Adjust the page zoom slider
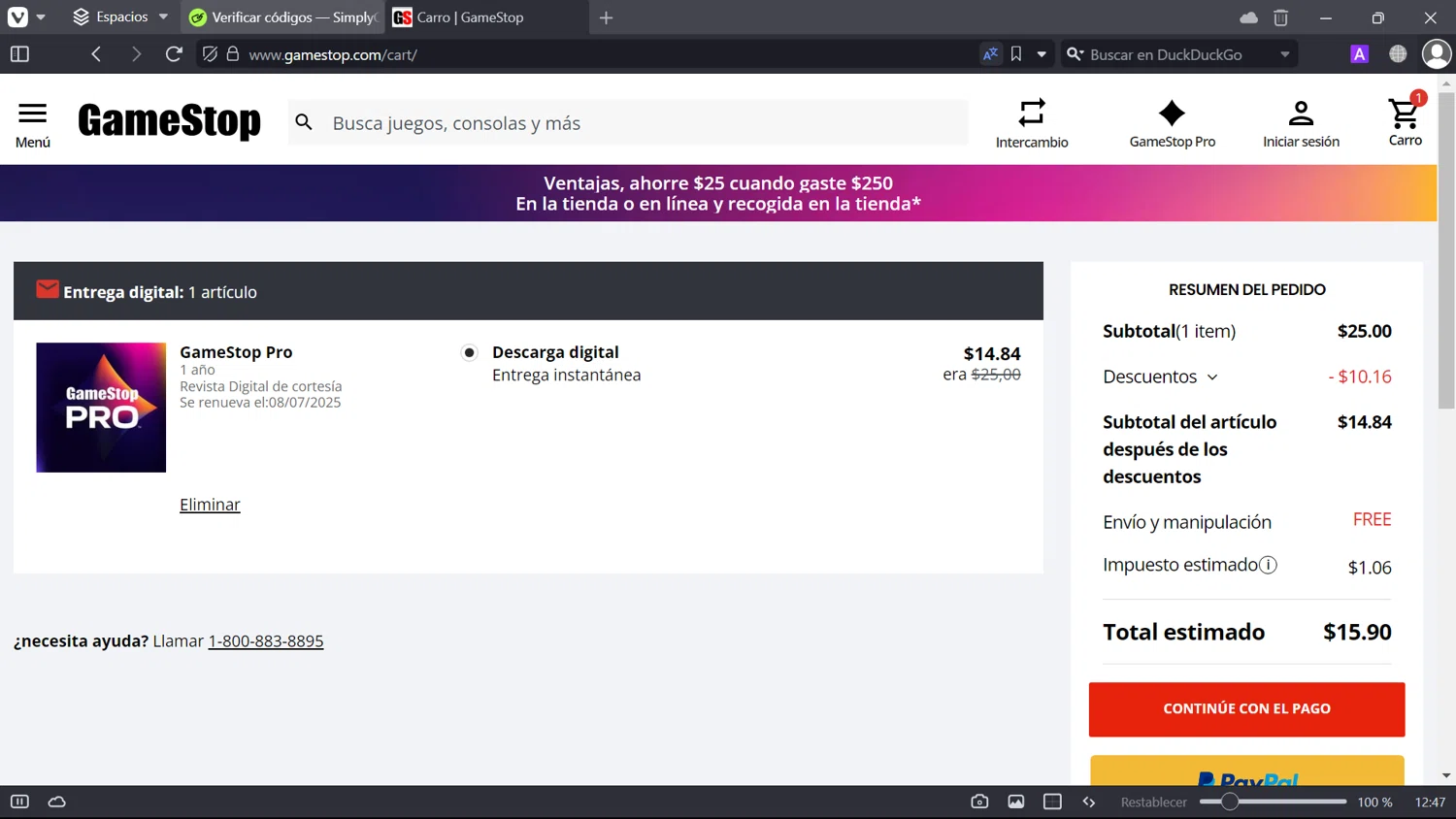Screen dimensions: 1456x819 coord(1273,802)
